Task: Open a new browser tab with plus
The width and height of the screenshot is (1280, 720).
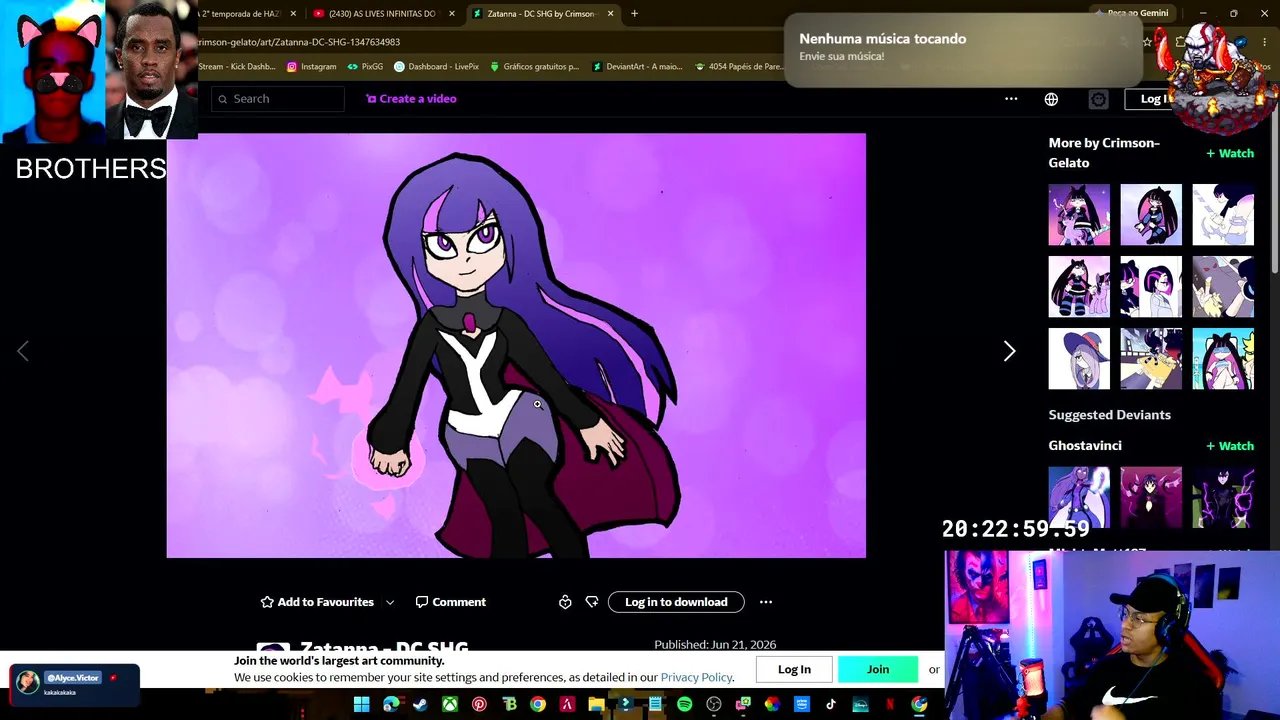Action: [634, 14]
